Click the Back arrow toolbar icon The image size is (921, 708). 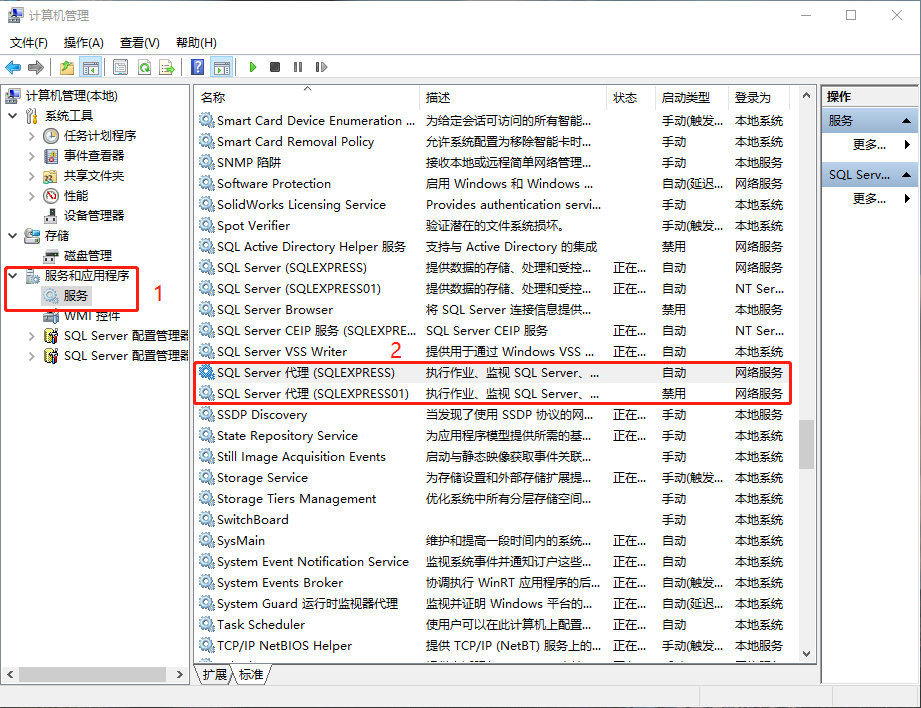coord(13,68)
